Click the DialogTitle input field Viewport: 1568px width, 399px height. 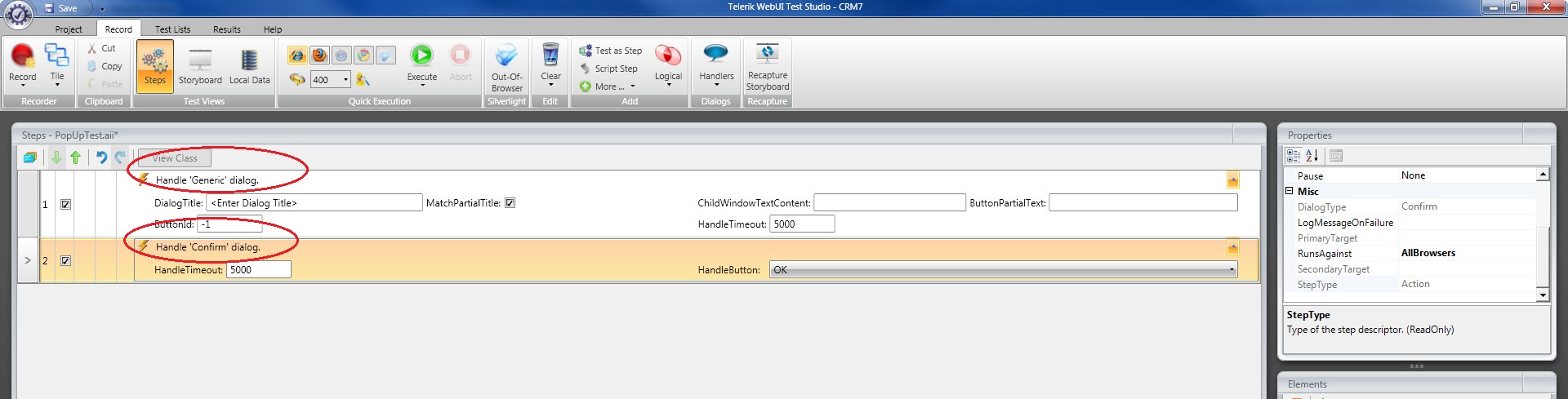[314, 202]
